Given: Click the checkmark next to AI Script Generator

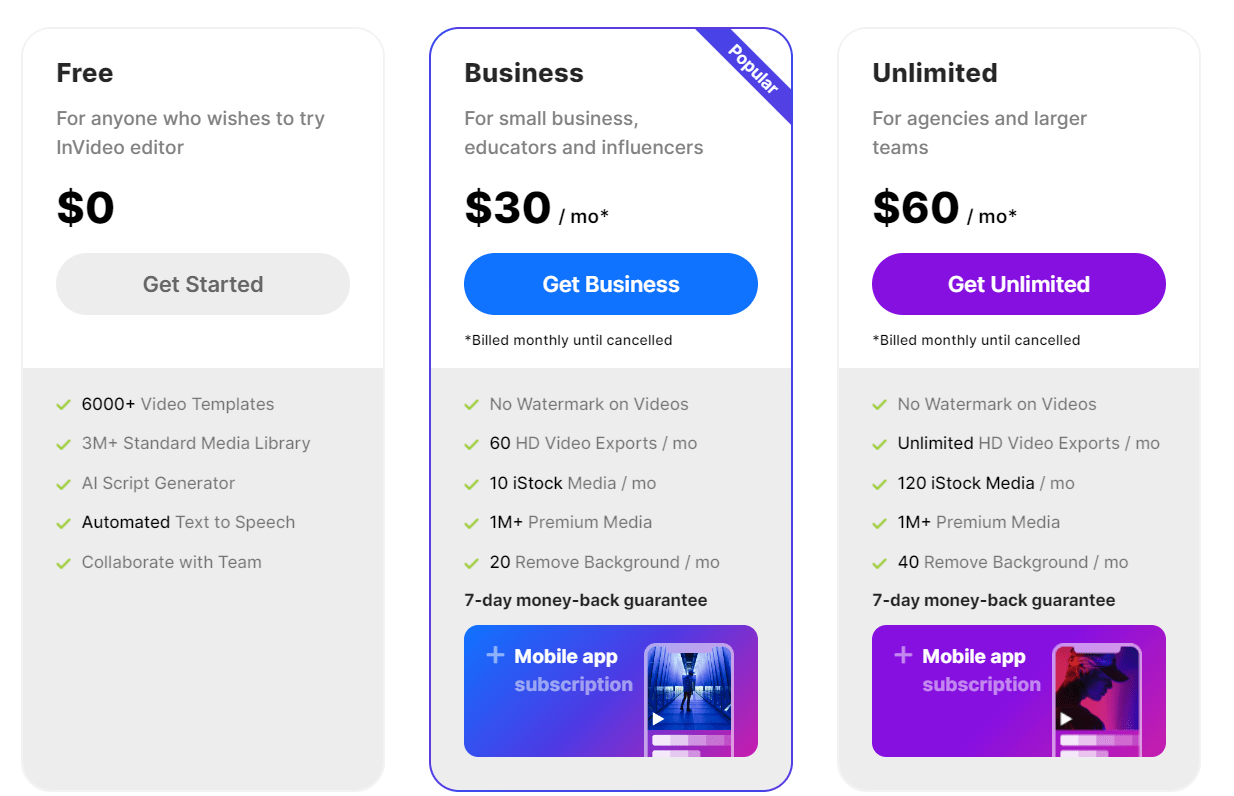Looking at the screenshot, I should click(x=64, y=484).
